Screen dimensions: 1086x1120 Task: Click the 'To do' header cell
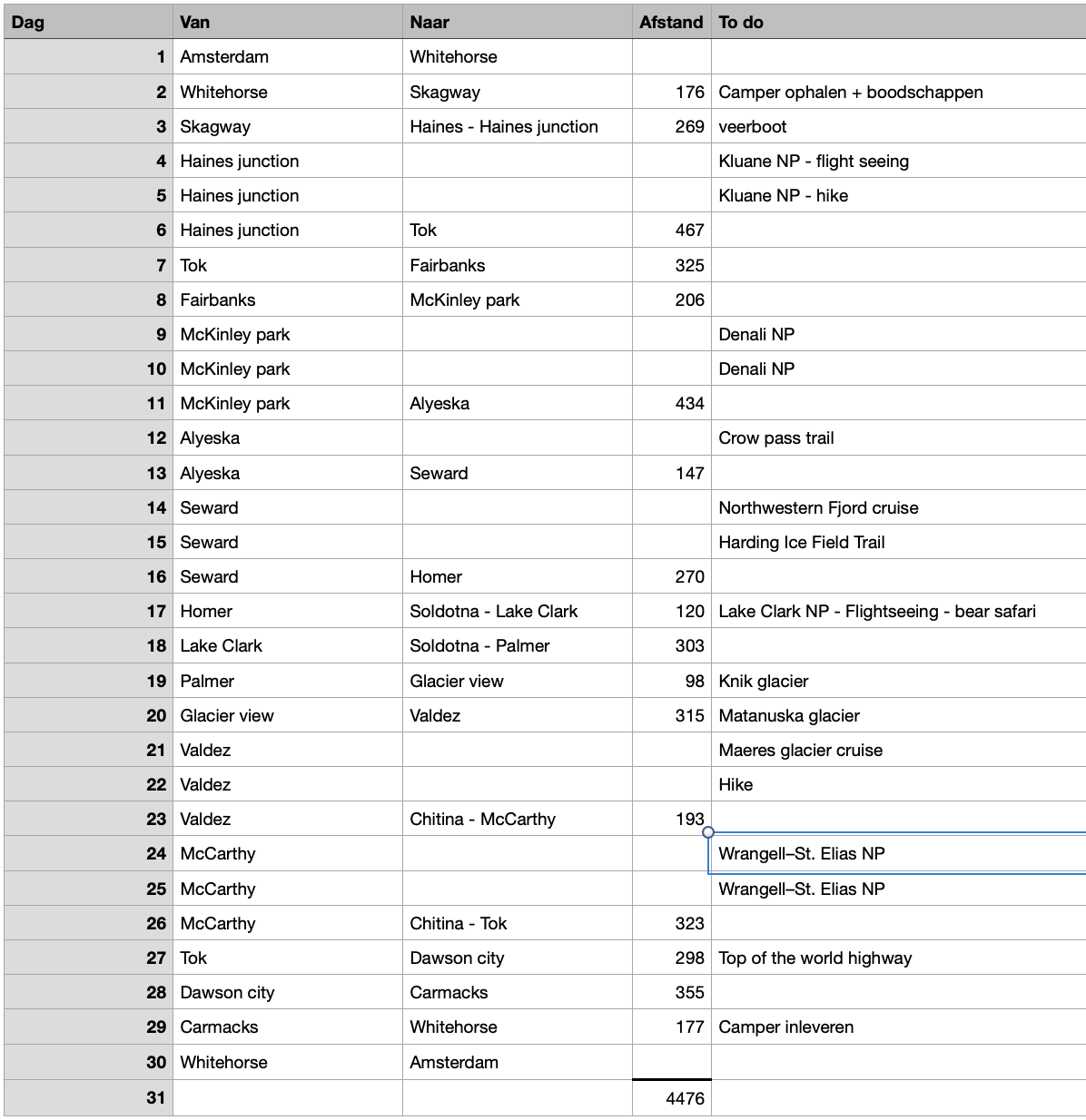[897, 22]
